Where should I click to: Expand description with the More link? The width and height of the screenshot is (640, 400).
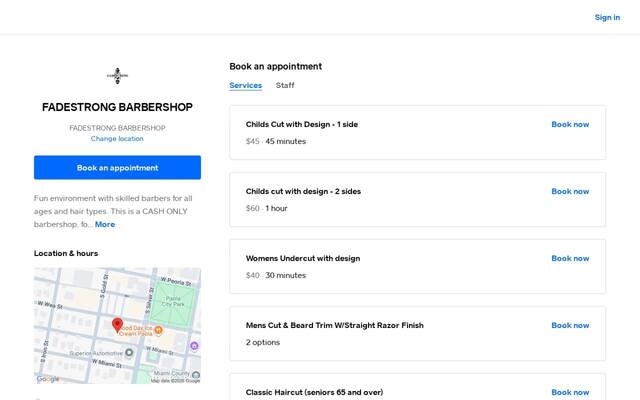[105, 224]
